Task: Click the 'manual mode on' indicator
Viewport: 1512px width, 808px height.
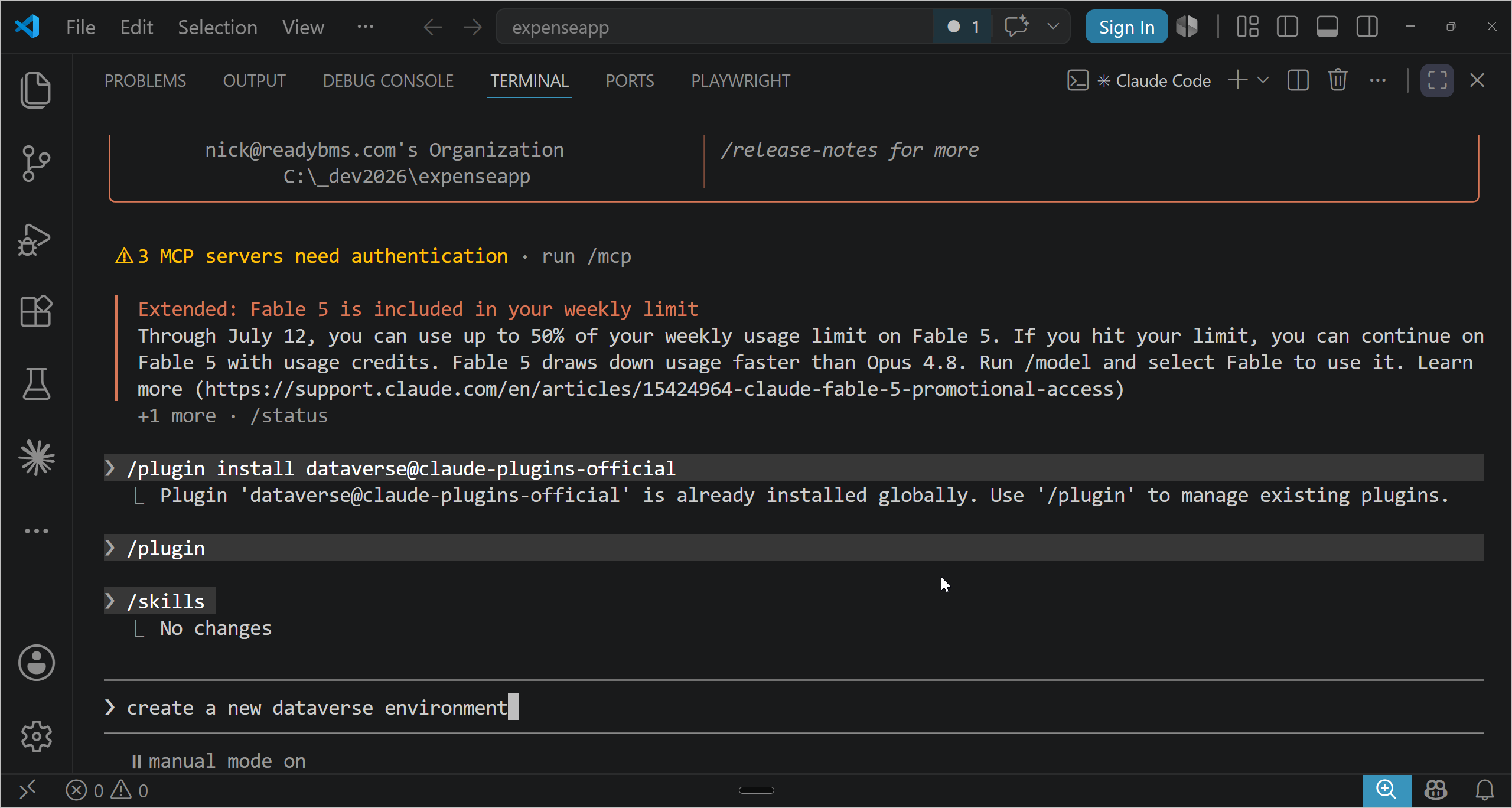Action: point(219,761)
